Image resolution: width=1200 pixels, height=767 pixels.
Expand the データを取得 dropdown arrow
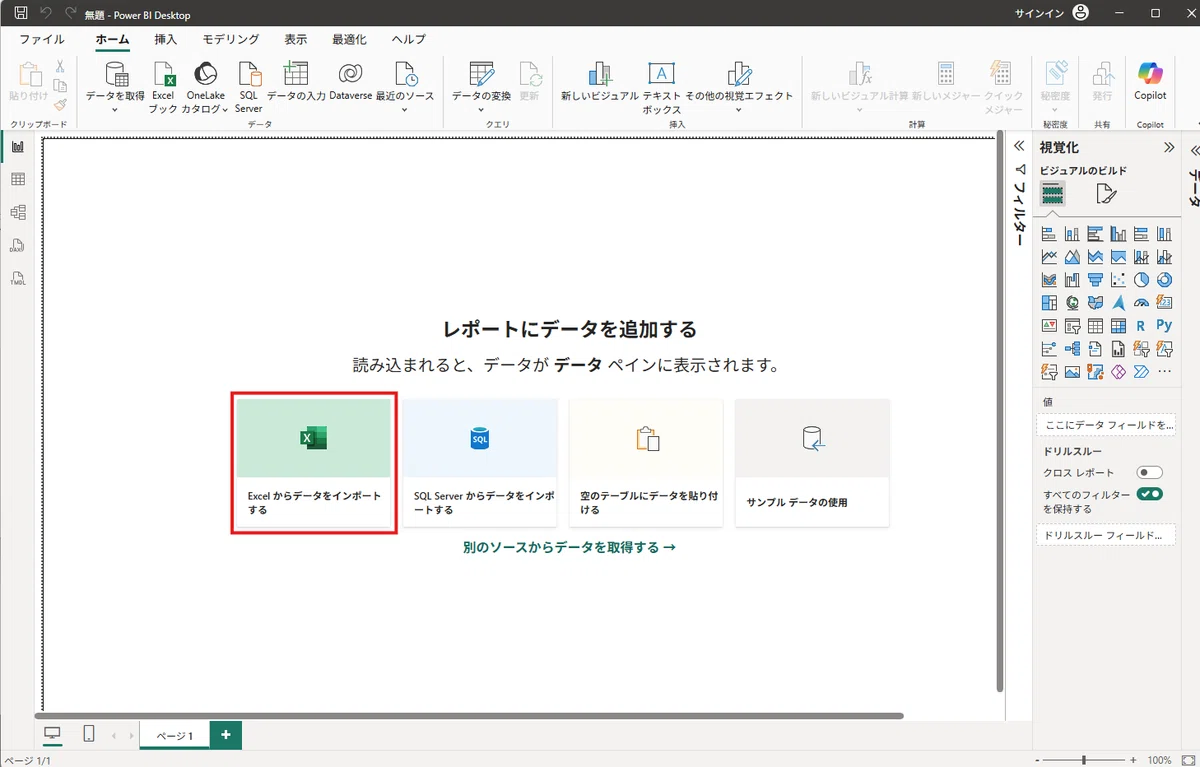(x=115, y=109)
